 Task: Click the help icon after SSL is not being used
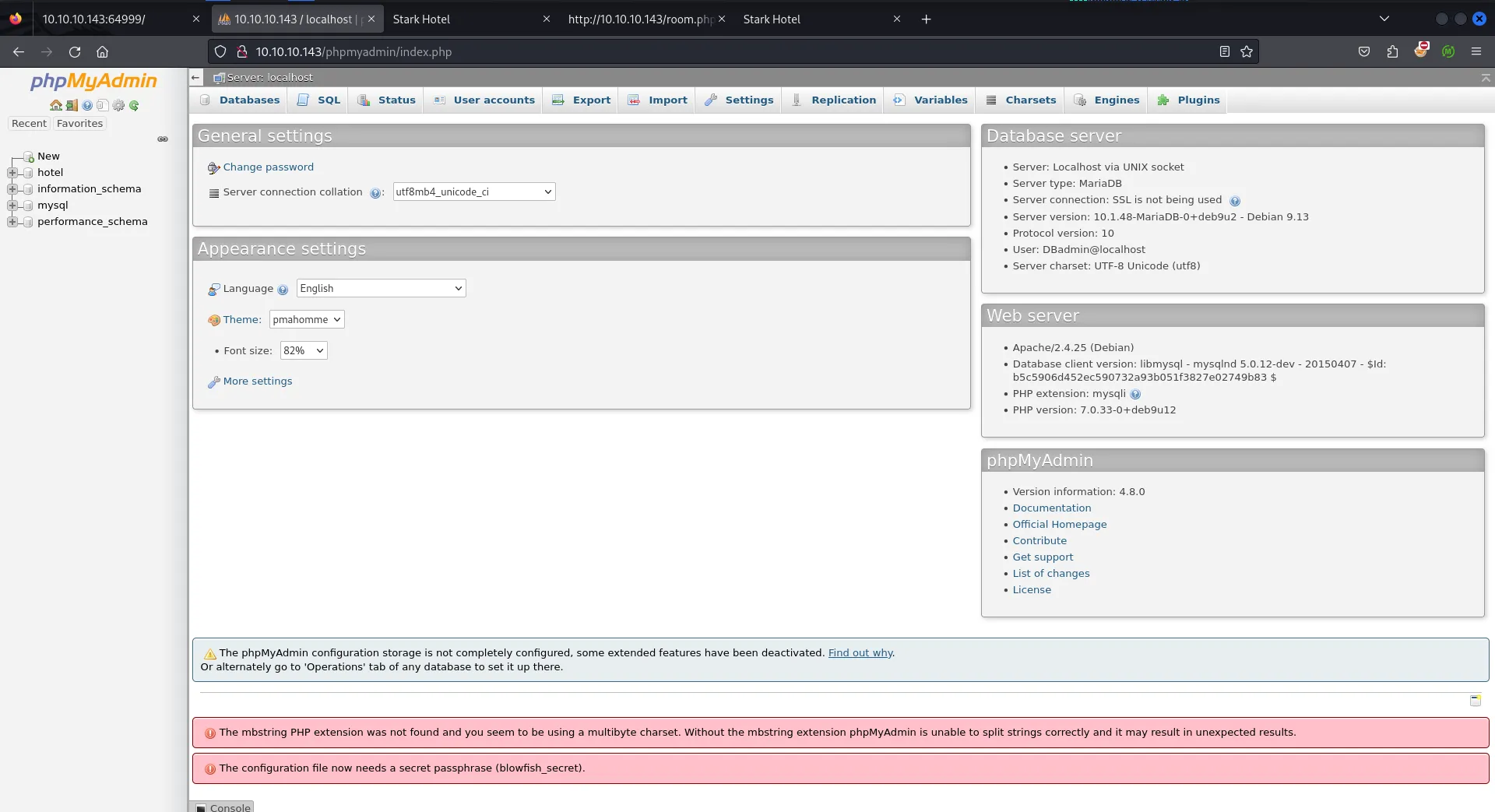(1235, 201)
